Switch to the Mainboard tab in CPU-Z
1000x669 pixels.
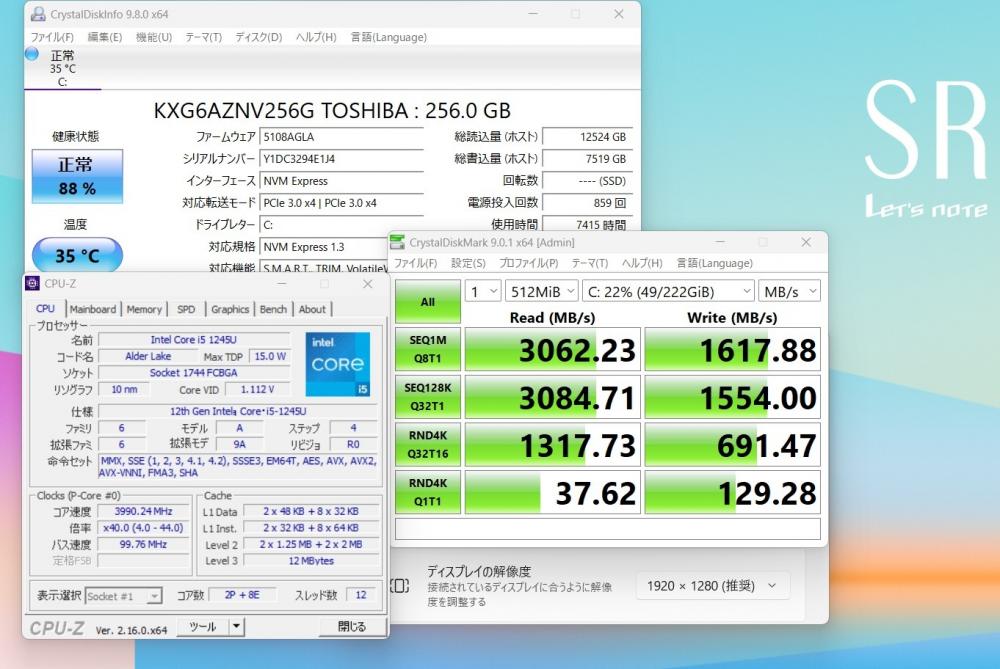pos(93,309)
